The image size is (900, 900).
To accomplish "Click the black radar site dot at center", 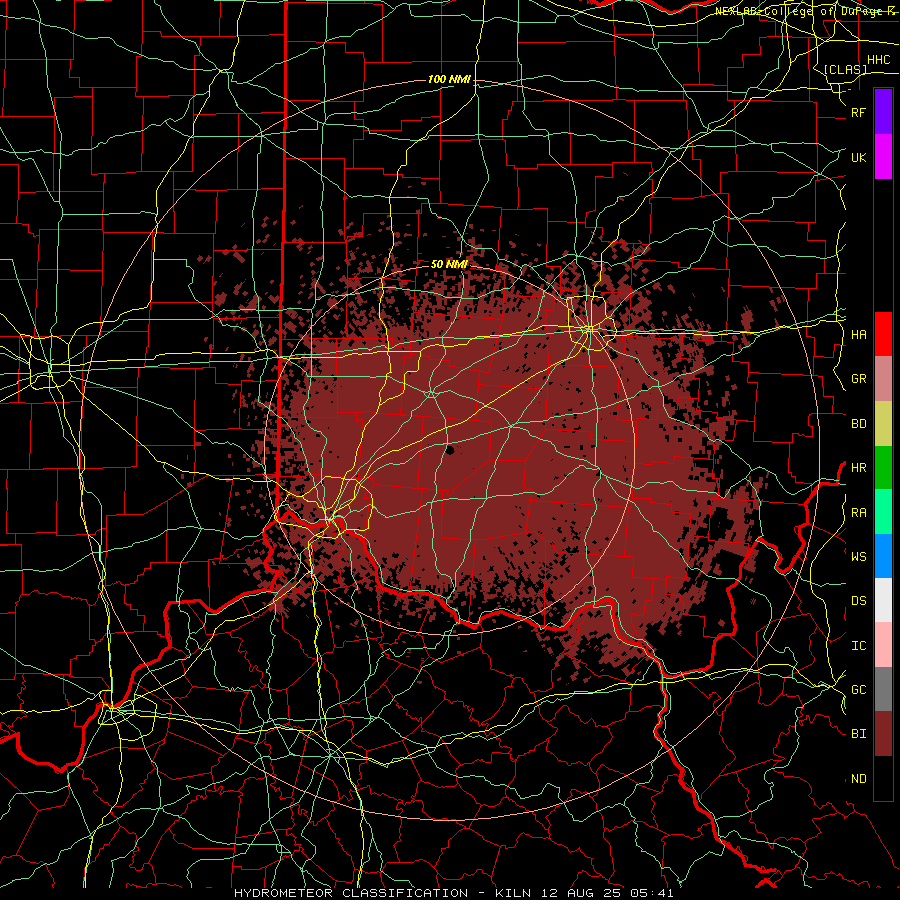I will (450, 450).
